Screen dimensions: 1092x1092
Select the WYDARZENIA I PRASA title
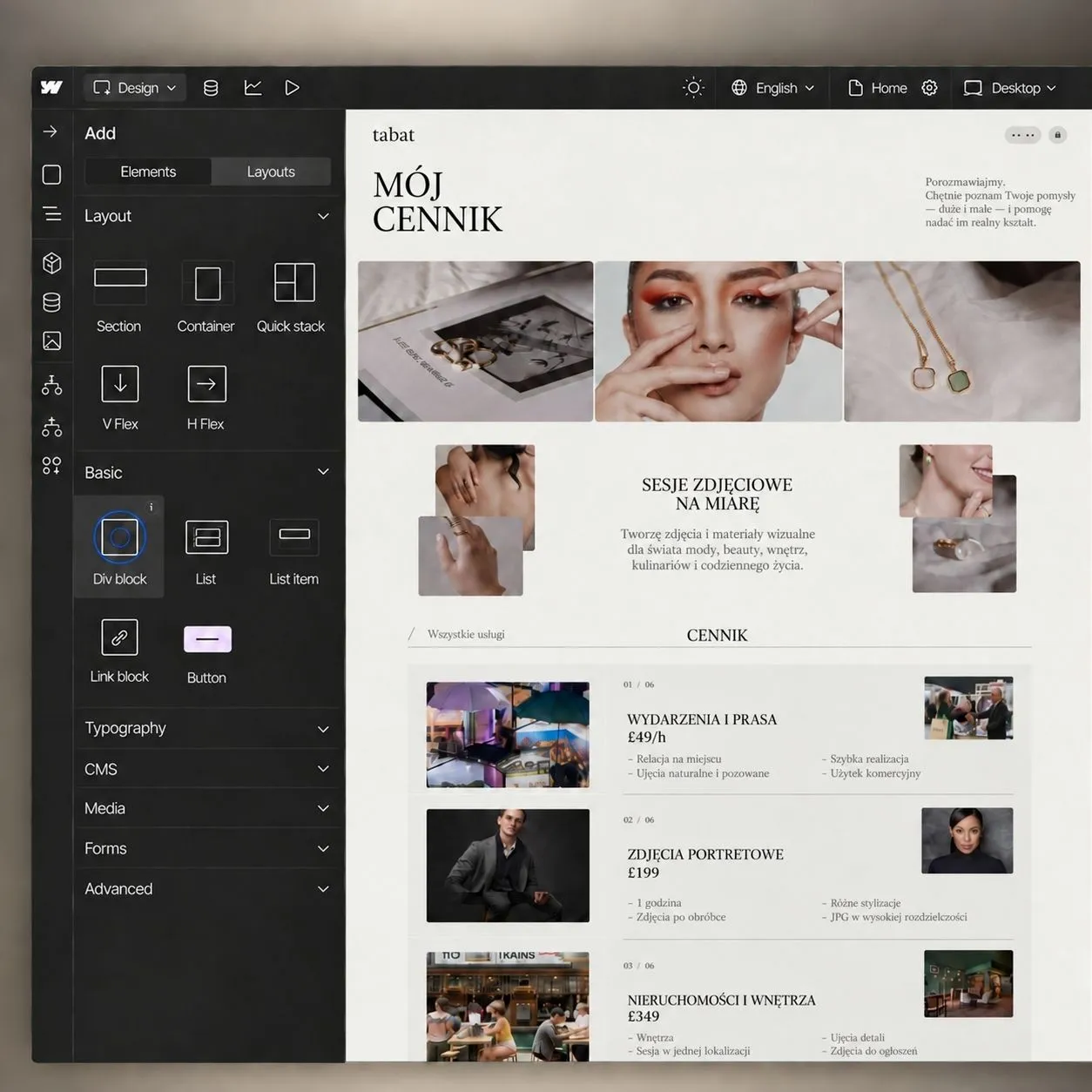pyautogui.click(x=702, y=719)
